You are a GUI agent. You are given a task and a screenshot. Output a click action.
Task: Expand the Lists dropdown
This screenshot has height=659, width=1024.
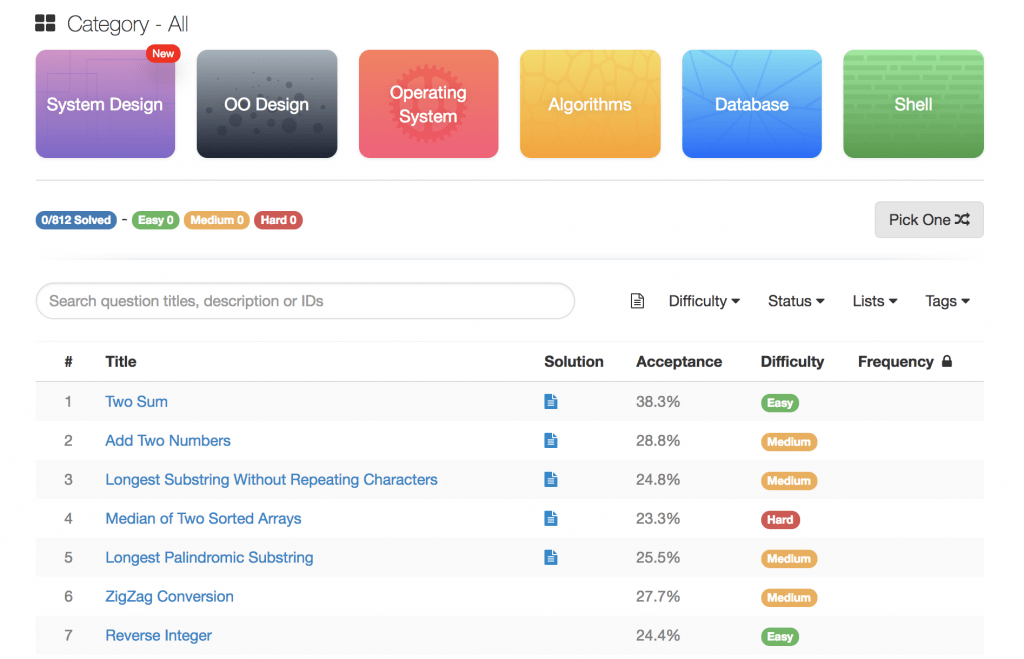(x=874, y=301)
